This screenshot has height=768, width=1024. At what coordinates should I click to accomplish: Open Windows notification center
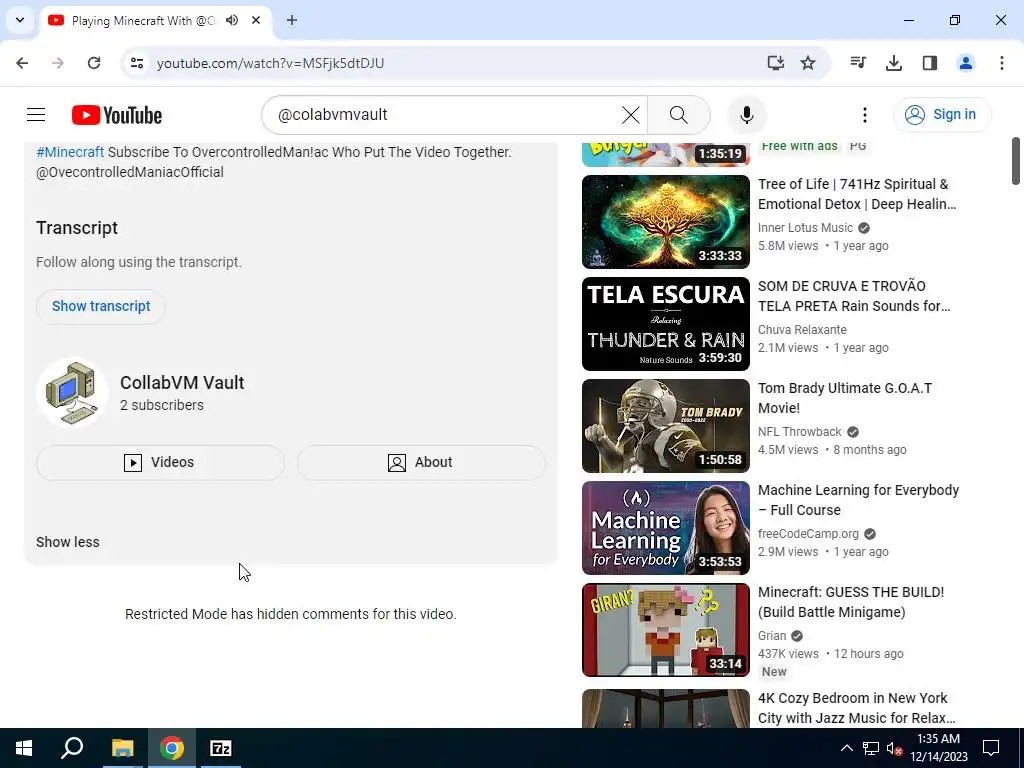click(x=991, y=748)
